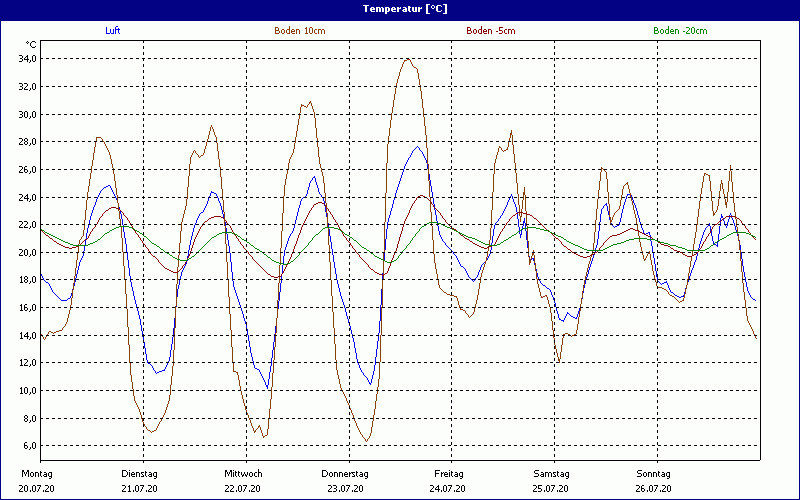Image resolution: width=800 pixels, height=500 pixels.
Task: Click the 6,0 y-axis value
Action: [x=29, y=446]
